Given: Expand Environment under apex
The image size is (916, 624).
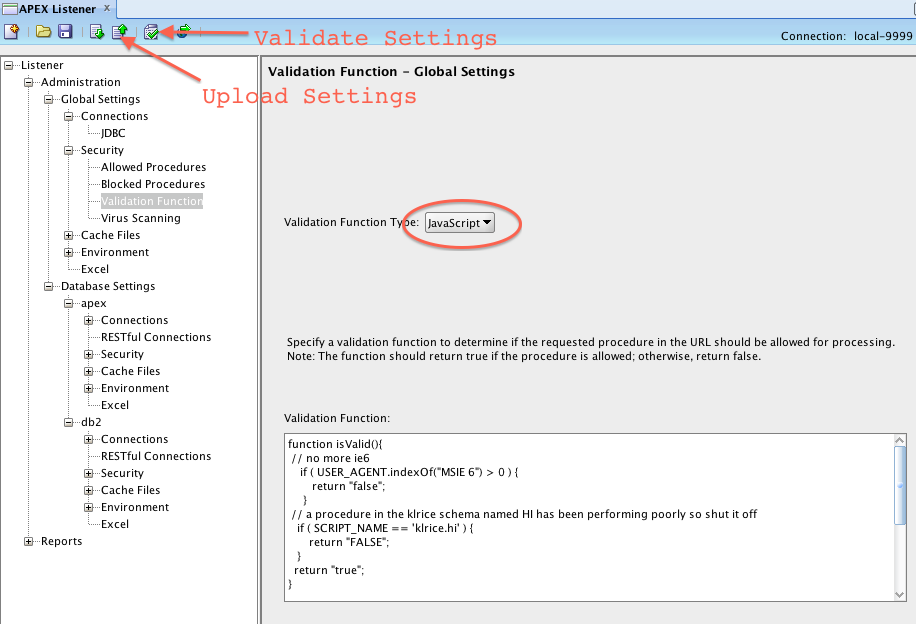Looking at the screenshot, I should [x=88, y=388].
